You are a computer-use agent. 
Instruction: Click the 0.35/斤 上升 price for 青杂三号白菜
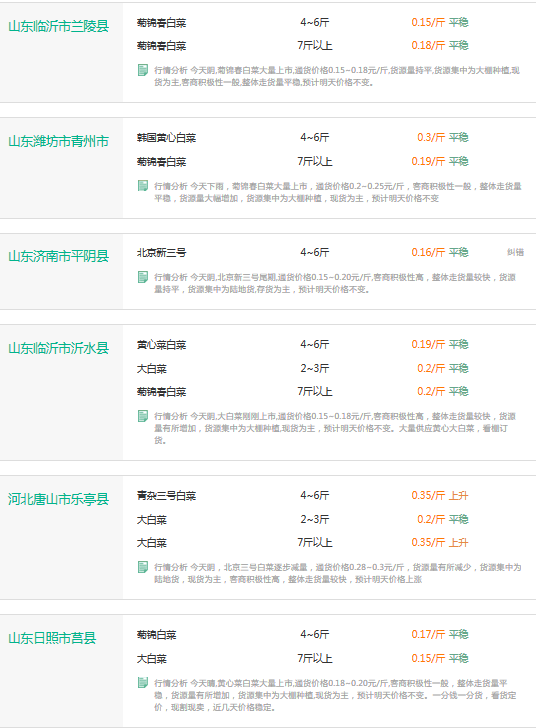[x=440, y=495]
